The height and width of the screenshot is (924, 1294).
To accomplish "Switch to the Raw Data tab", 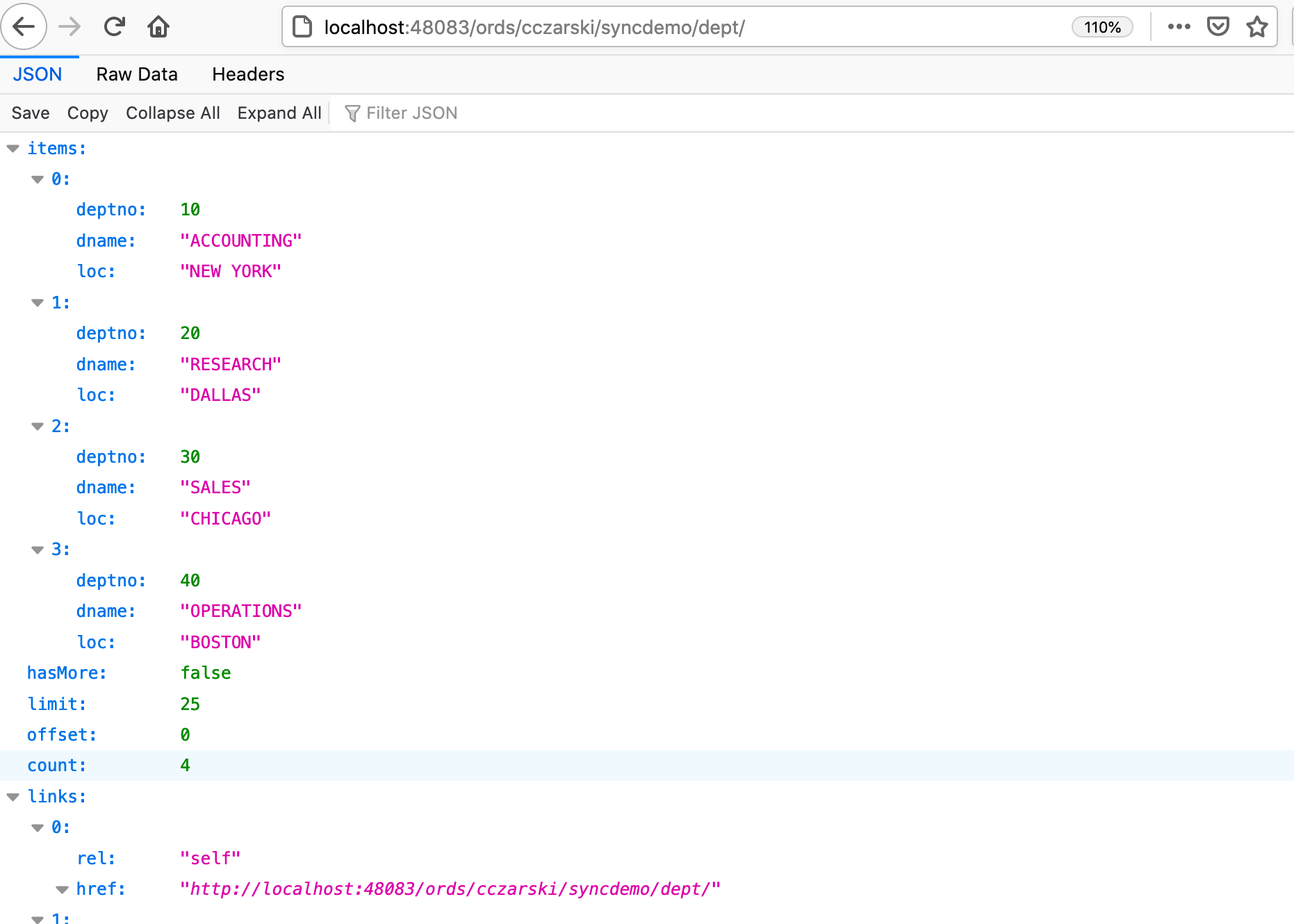I will [x=137, y=74].
